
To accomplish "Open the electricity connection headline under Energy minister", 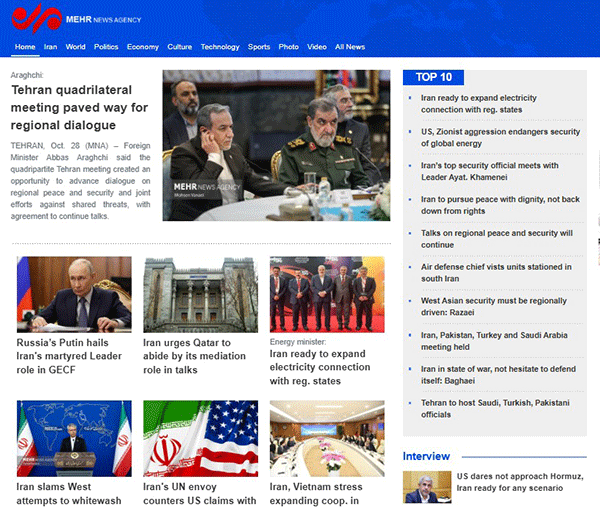I will (320, 367).
